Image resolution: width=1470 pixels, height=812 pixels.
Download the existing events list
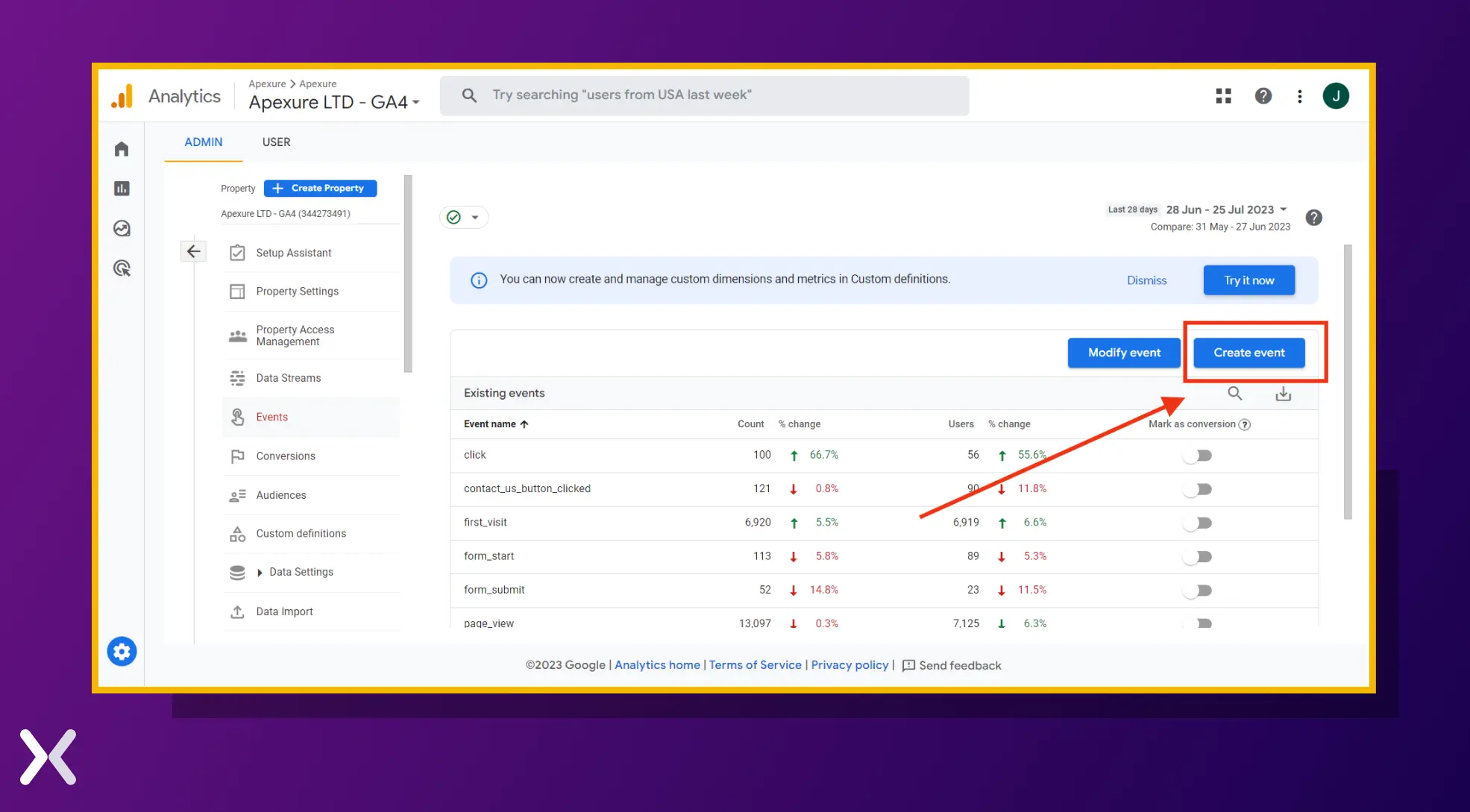click(1283, 393)
